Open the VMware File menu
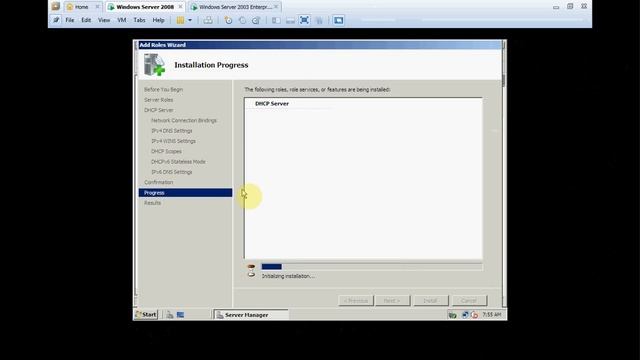 point(70,20)
